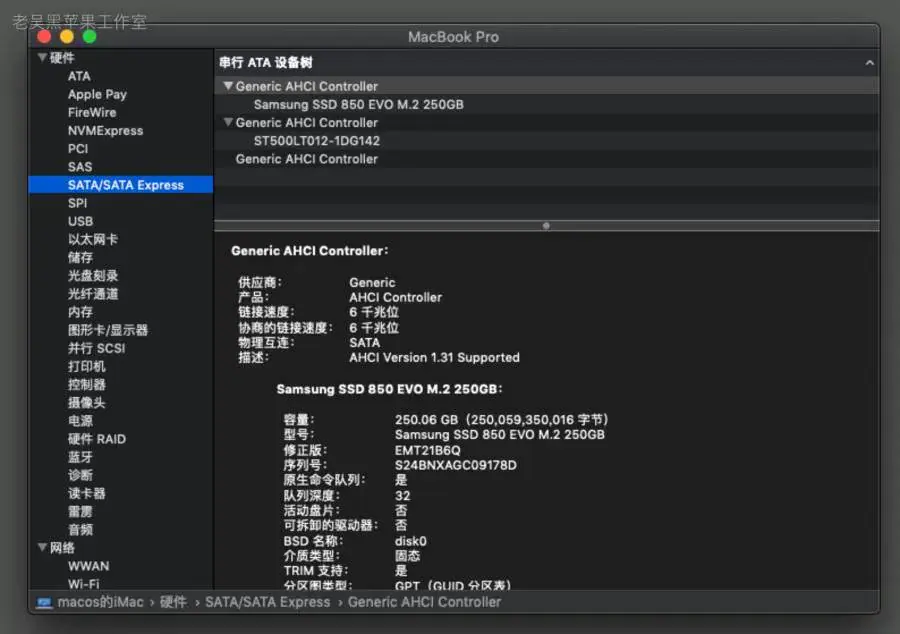Click the revision value EMT21B6Q
Image resolution: width=900 pixels, height=634 pixels.
click(x=428, y=450)
